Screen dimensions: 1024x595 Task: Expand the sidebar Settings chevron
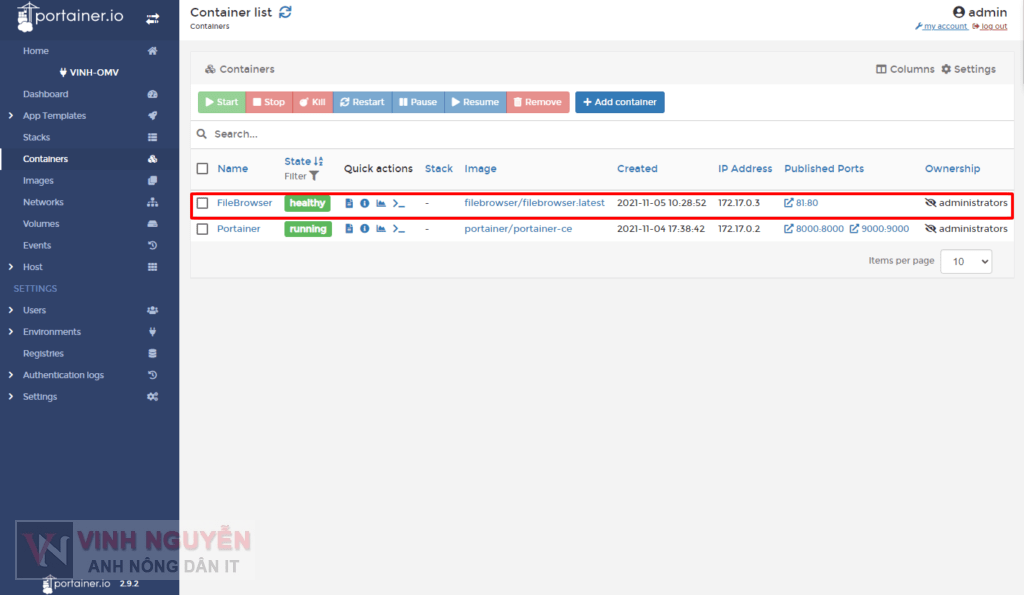click(x=10, y=396)
